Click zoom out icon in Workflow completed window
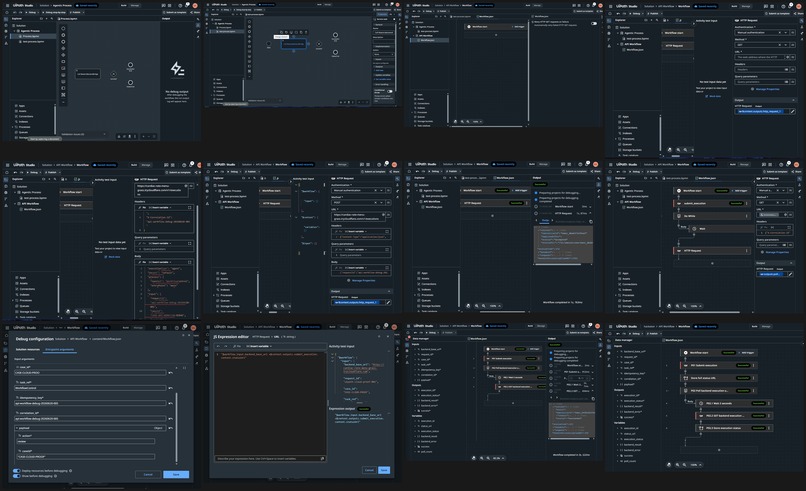 click(x=483, y=305)
